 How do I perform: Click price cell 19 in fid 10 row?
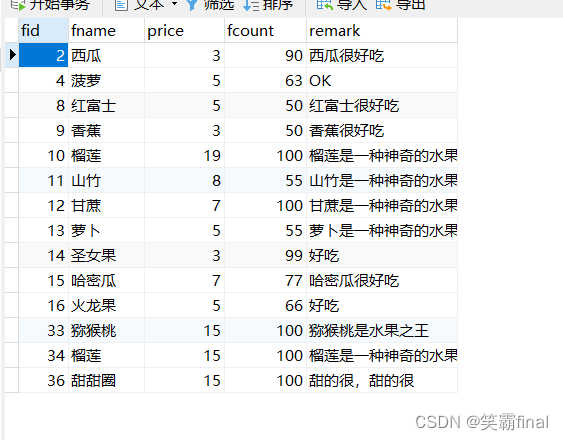point(184,156)
